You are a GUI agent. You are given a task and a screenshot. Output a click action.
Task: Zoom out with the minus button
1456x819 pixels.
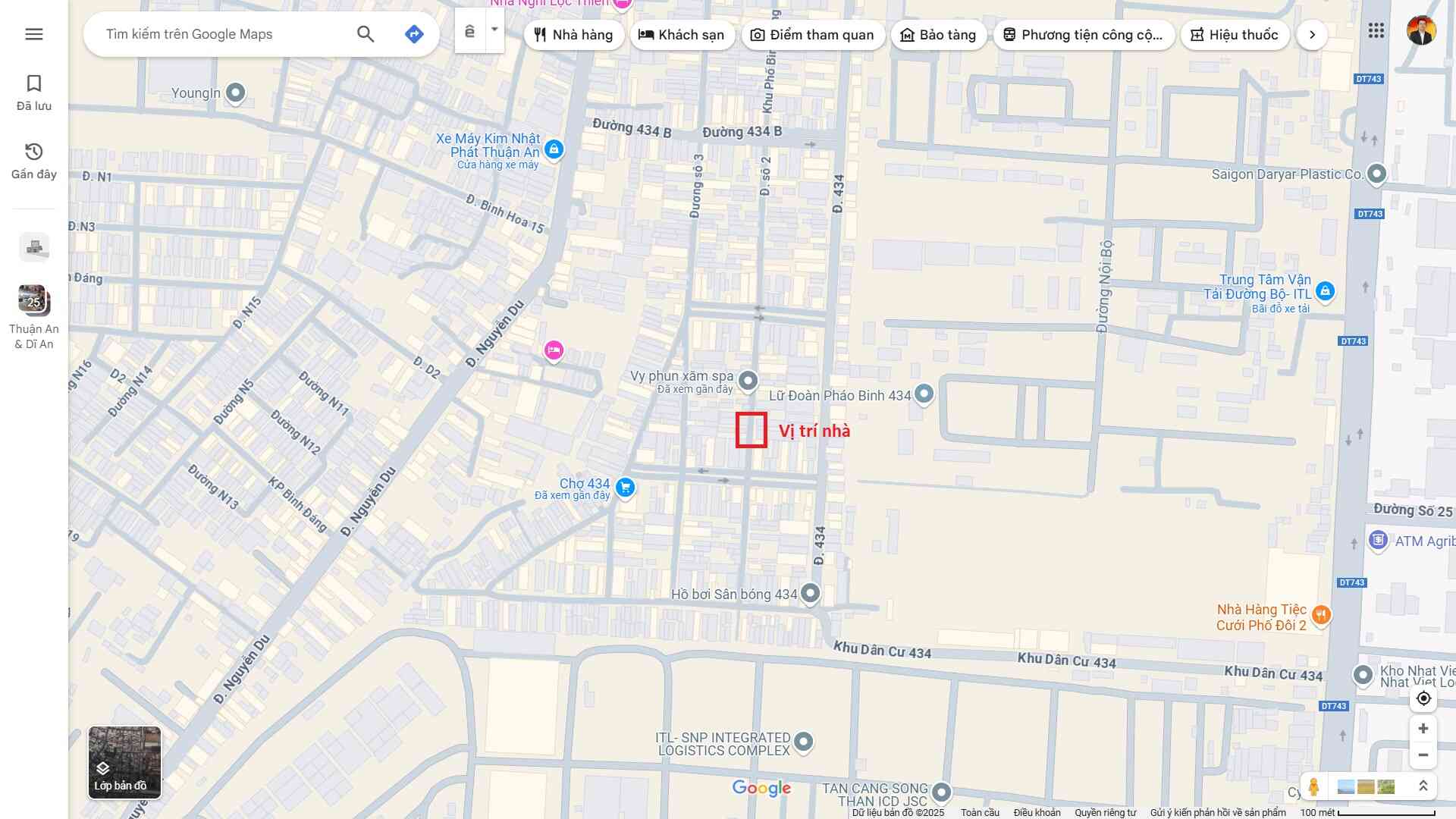[x=1423, y=755]
